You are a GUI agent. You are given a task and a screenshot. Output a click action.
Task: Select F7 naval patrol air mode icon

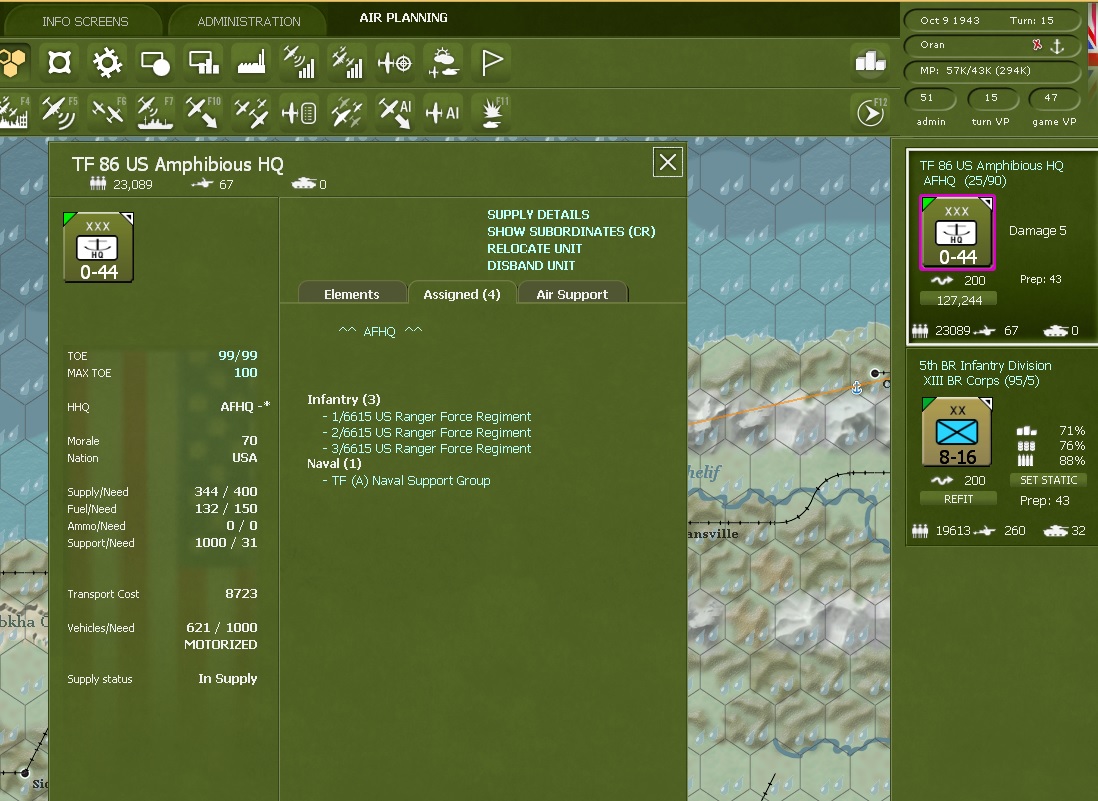pos(155,112)
